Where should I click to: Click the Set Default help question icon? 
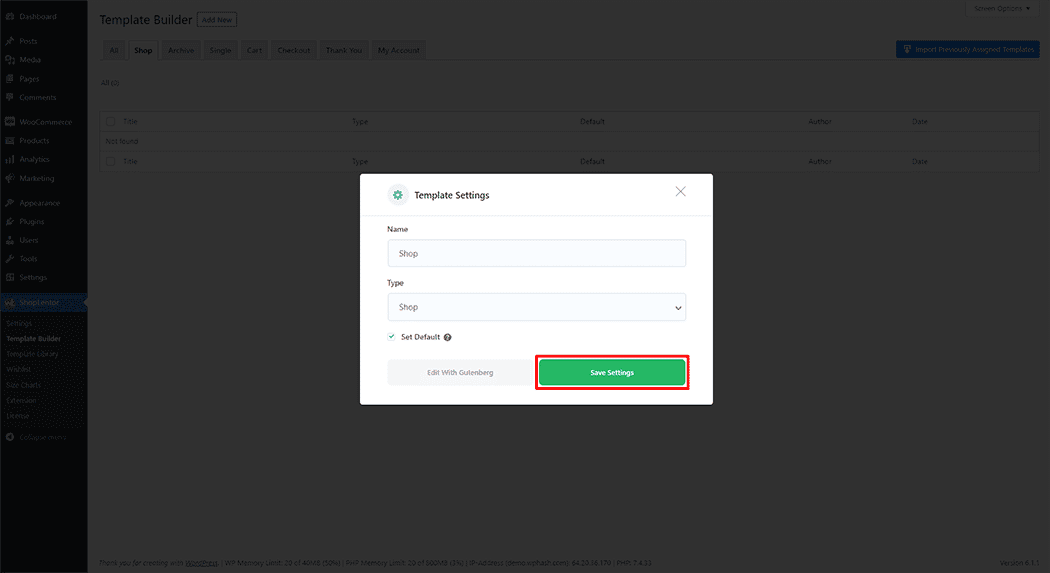tap(448, 338)
